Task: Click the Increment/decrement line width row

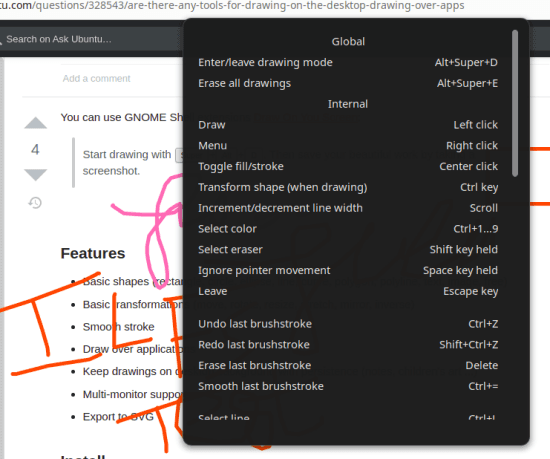Action: (x=348, y=208)
